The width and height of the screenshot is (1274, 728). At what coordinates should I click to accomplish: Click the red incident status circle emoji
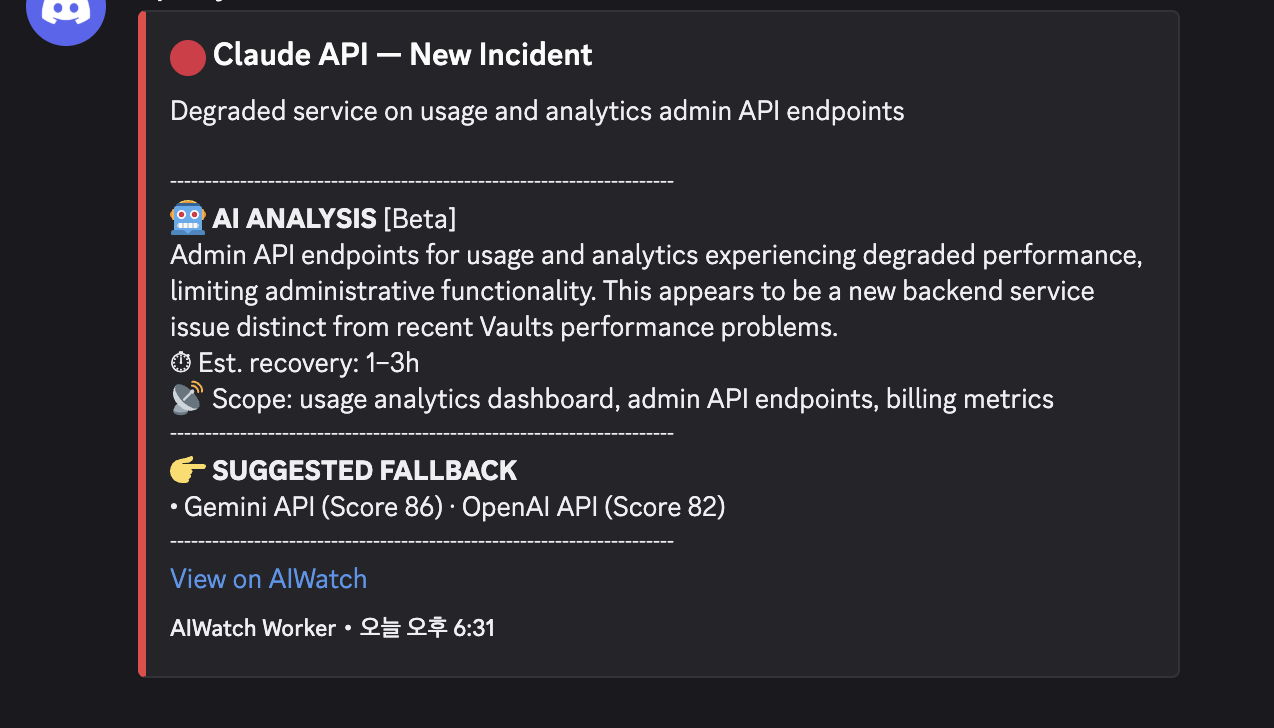(186, 57)
